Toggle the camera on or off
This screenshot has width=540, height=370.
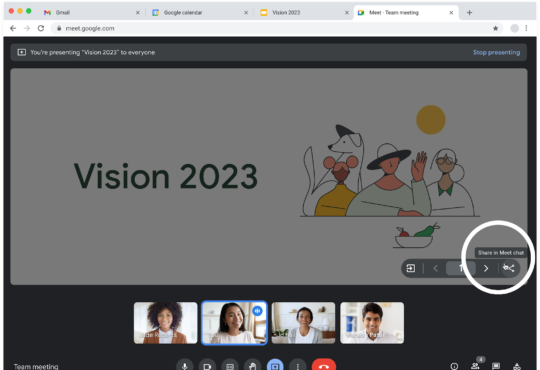click(207, 365)
